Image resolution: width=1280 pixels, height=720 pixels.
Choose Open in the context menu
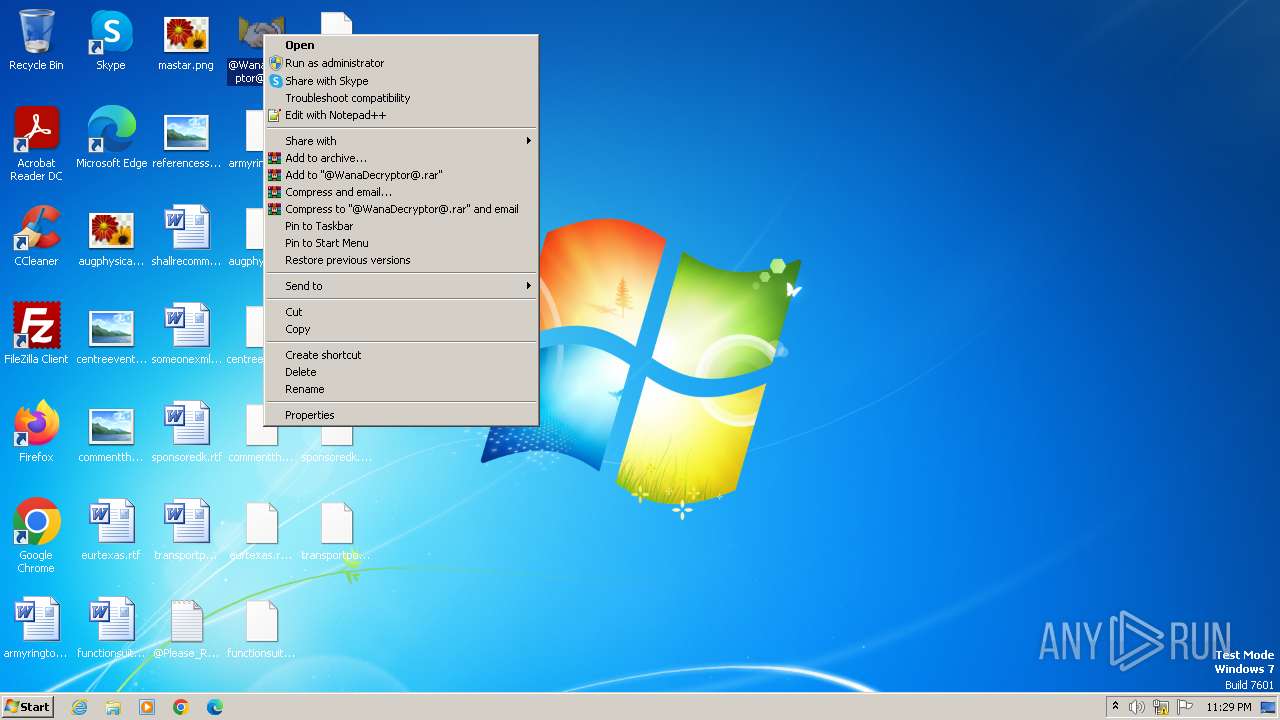point(401,45)
